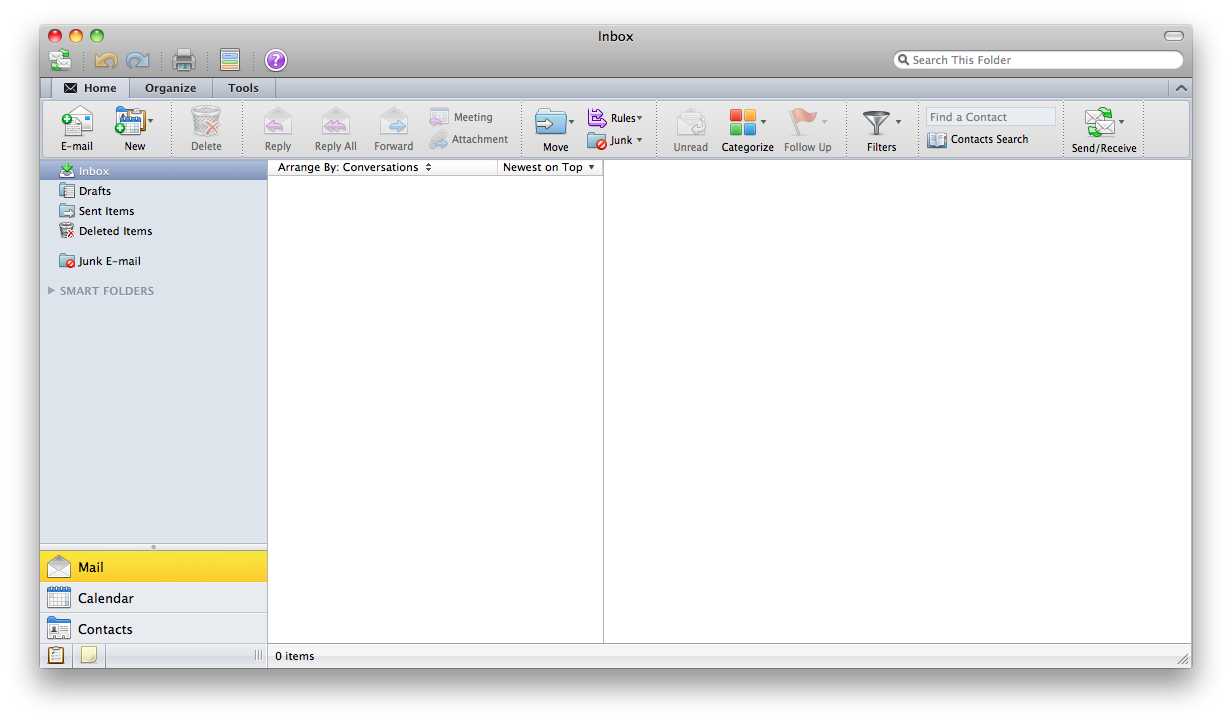
Task: Click the Send/Receive icon in ribbon
Action: (1099, 123)
